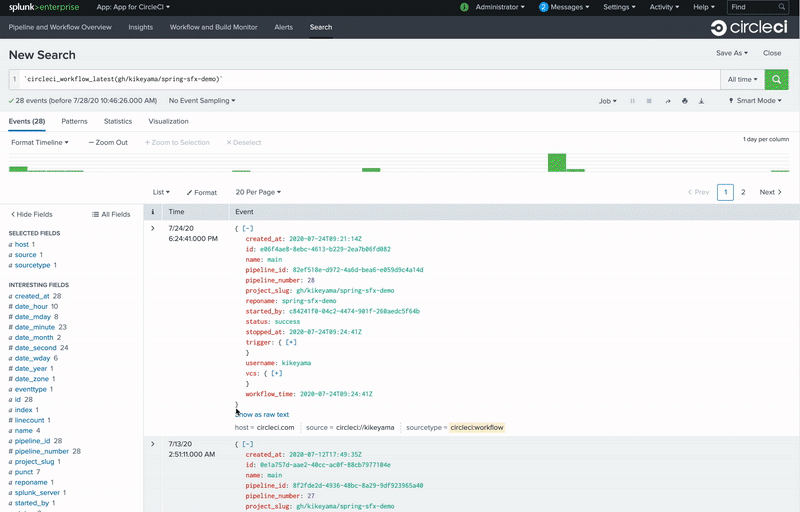Click the pipeline_number interesting field
This screenshot has width=800, height=512.
pos(41,451)
